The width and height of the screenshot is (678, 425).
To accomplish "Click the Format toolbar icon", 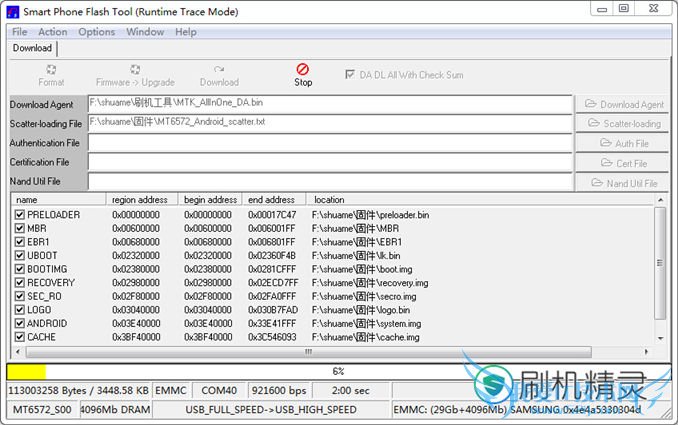I will pos(51,69).
